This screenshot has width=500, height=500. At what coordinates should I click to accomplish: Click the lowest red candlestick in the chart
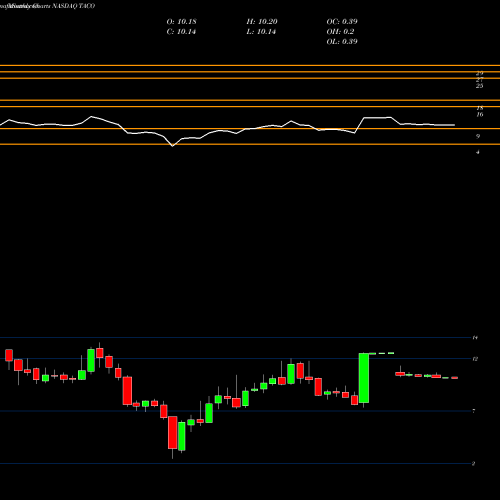click(173, 432)
